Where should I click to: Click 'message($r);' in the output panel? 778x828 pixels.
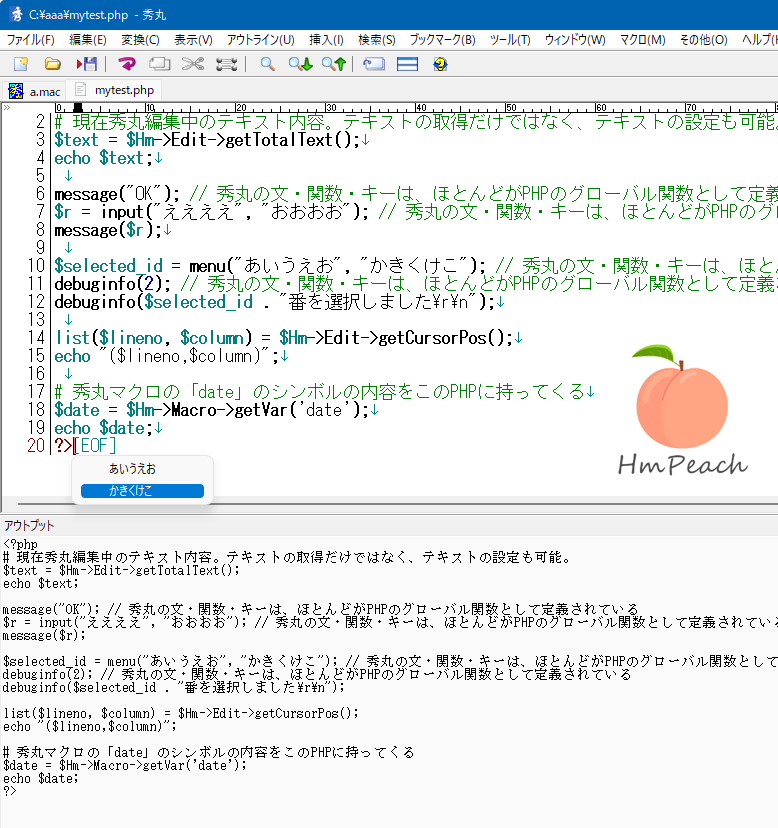(x=44, y=635)
